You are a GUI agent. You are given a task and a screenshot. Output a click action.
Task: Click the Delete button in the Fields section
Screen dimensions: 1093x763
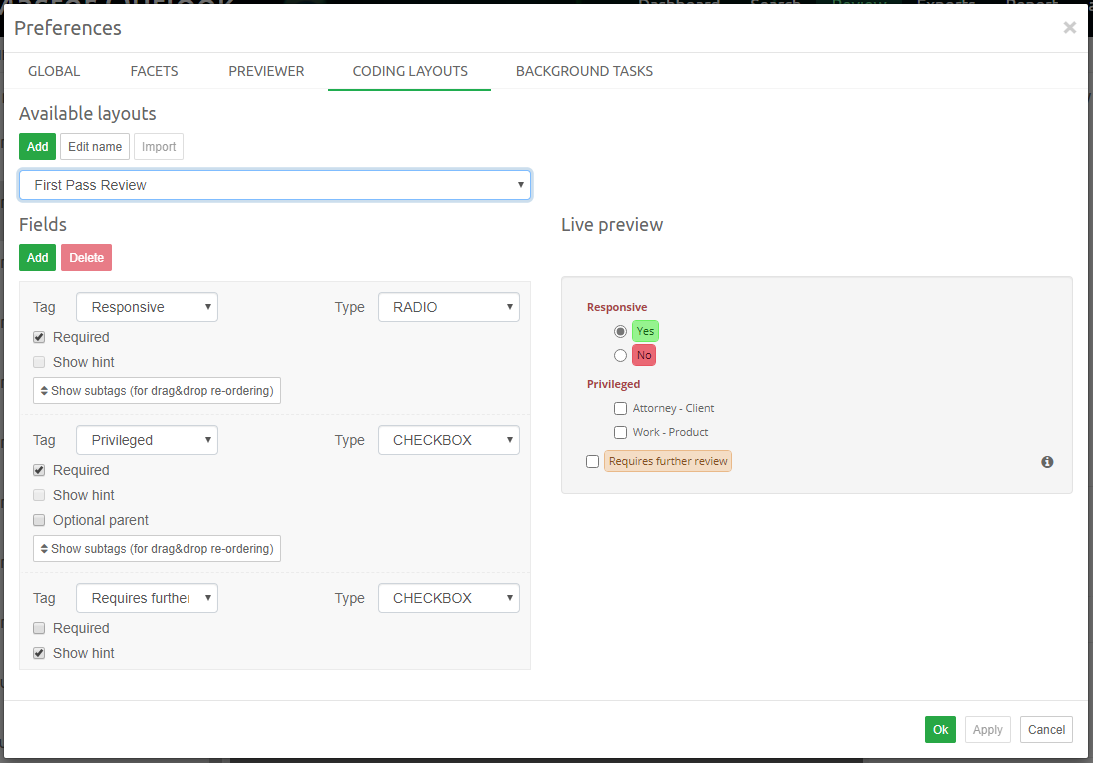[86, 257]
